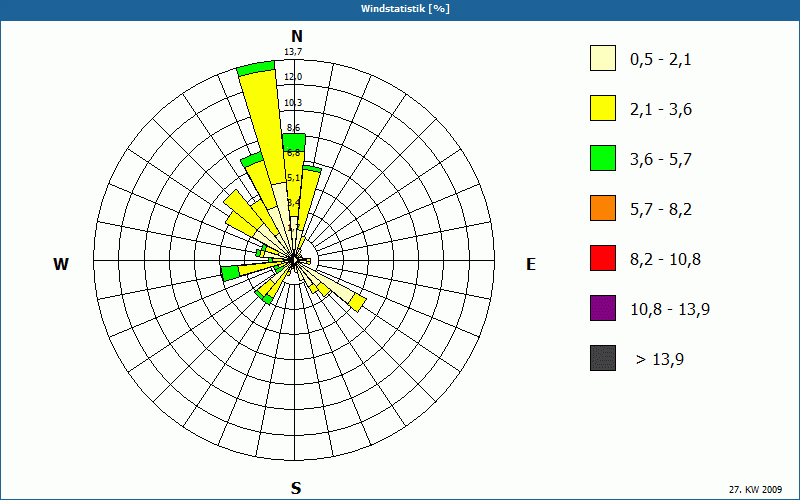Screen dimensions: 800x500
Task: Click the dark gray > 13,9 swatch
Action: (x=603, y=358)
